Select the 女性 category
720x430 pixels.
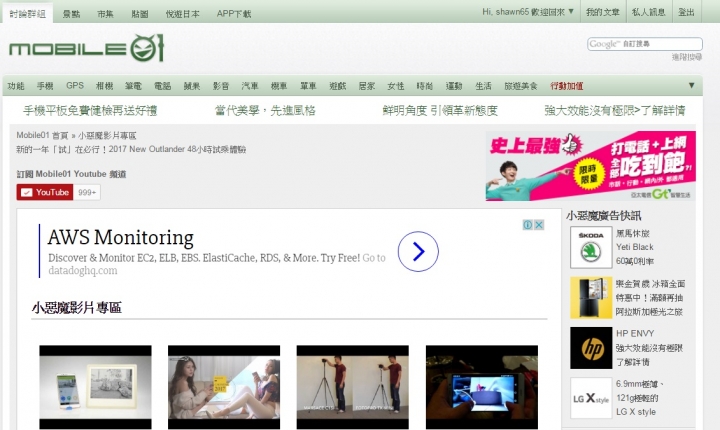[395, 86]
